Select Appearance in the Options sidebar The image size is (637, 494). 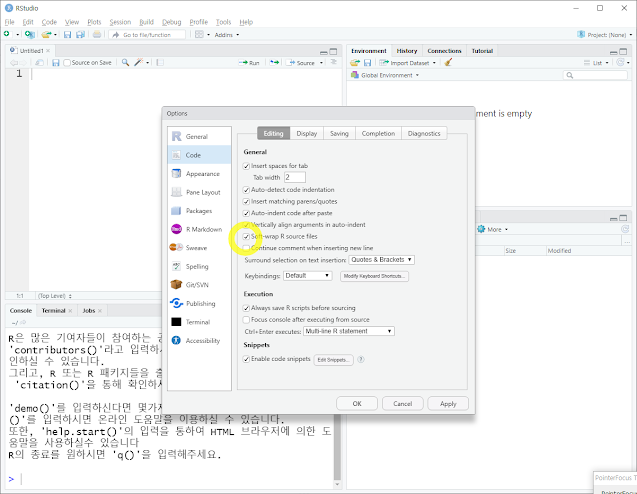tap(199, 174)
